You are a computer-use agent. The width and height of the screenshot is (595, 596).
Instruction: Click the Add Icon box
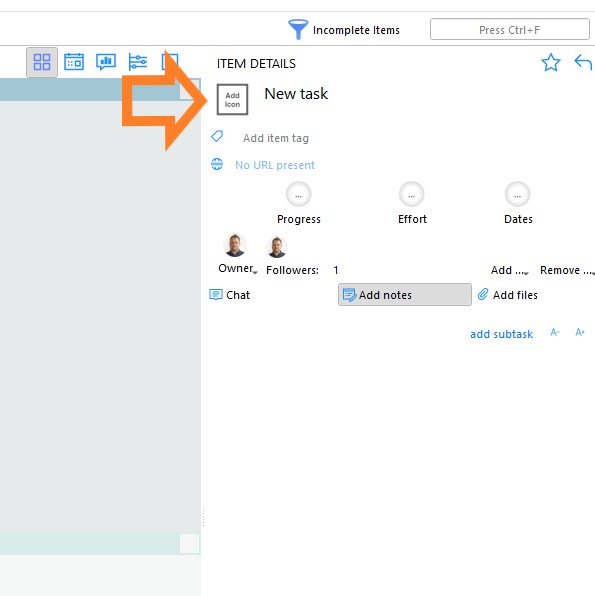pyautogui.click(x=232, y=100)
